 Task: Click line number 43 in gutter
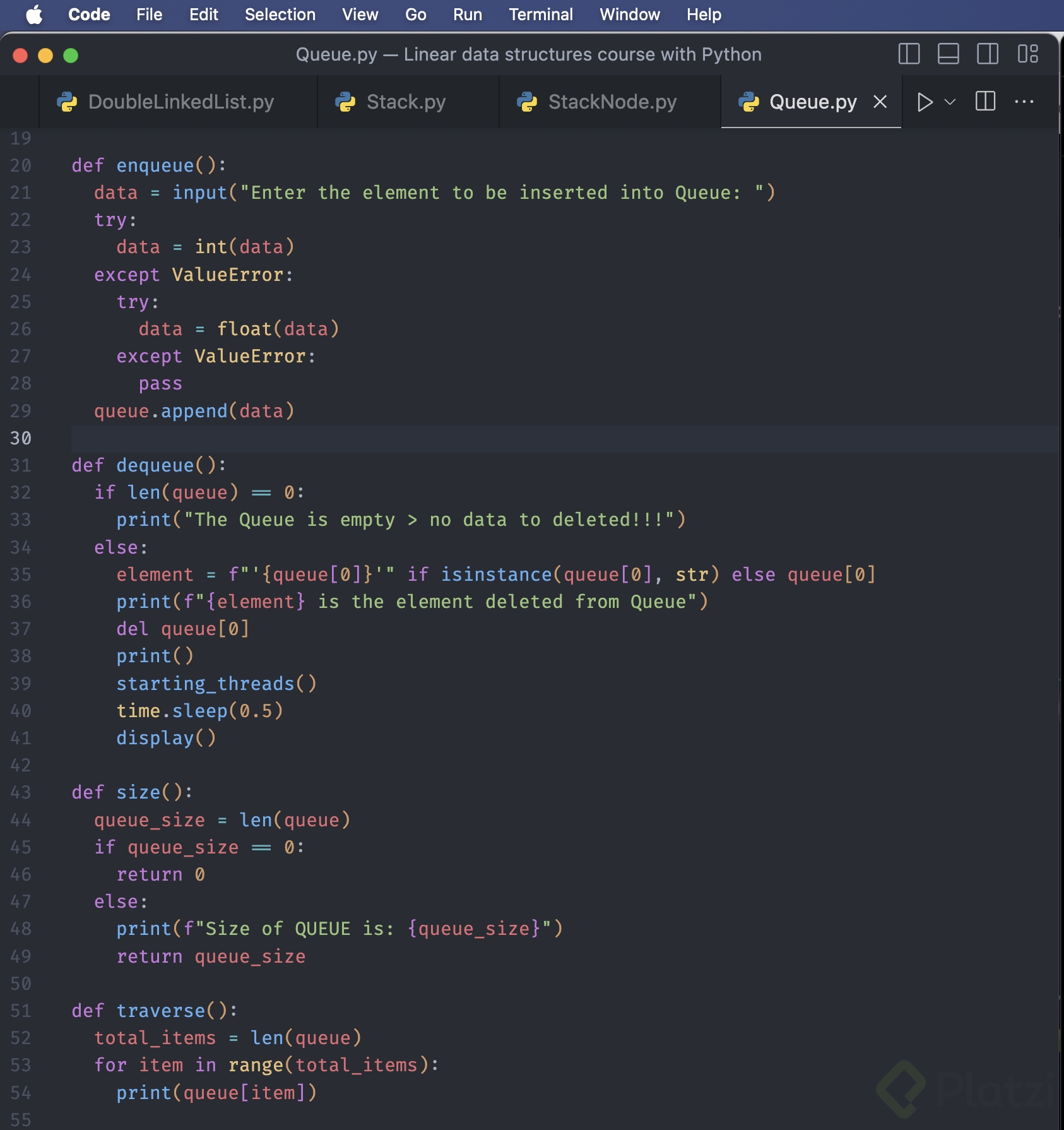pos(20,792)
